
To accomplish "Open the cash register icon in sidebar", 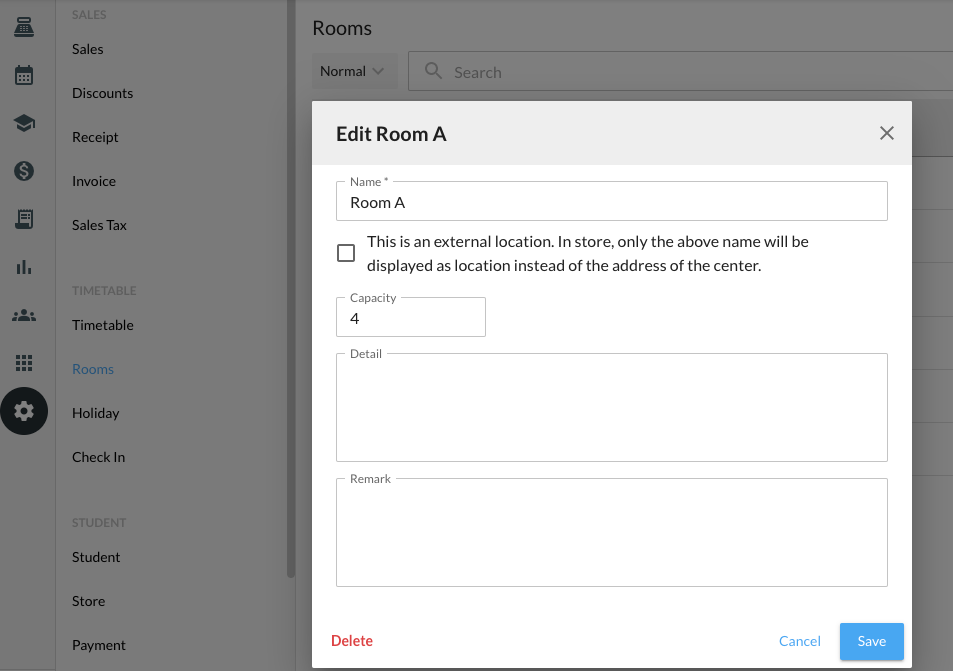I will point(24,27).
